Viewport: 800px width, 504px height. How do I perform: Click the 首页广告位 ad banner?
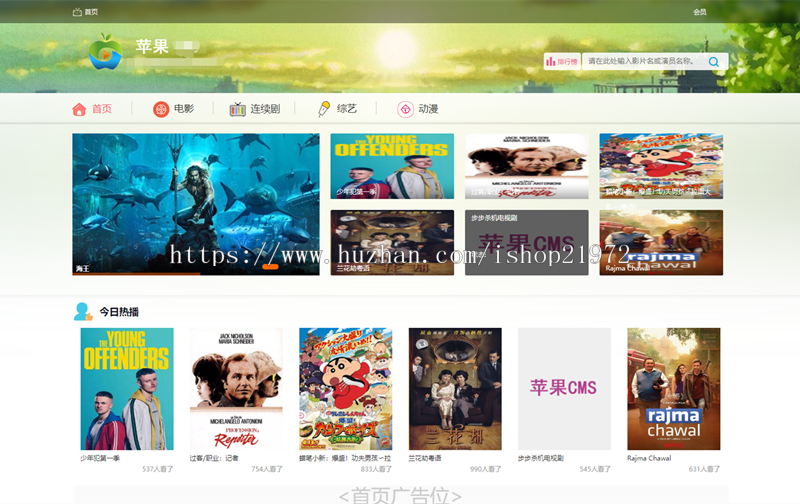(400, 495)
